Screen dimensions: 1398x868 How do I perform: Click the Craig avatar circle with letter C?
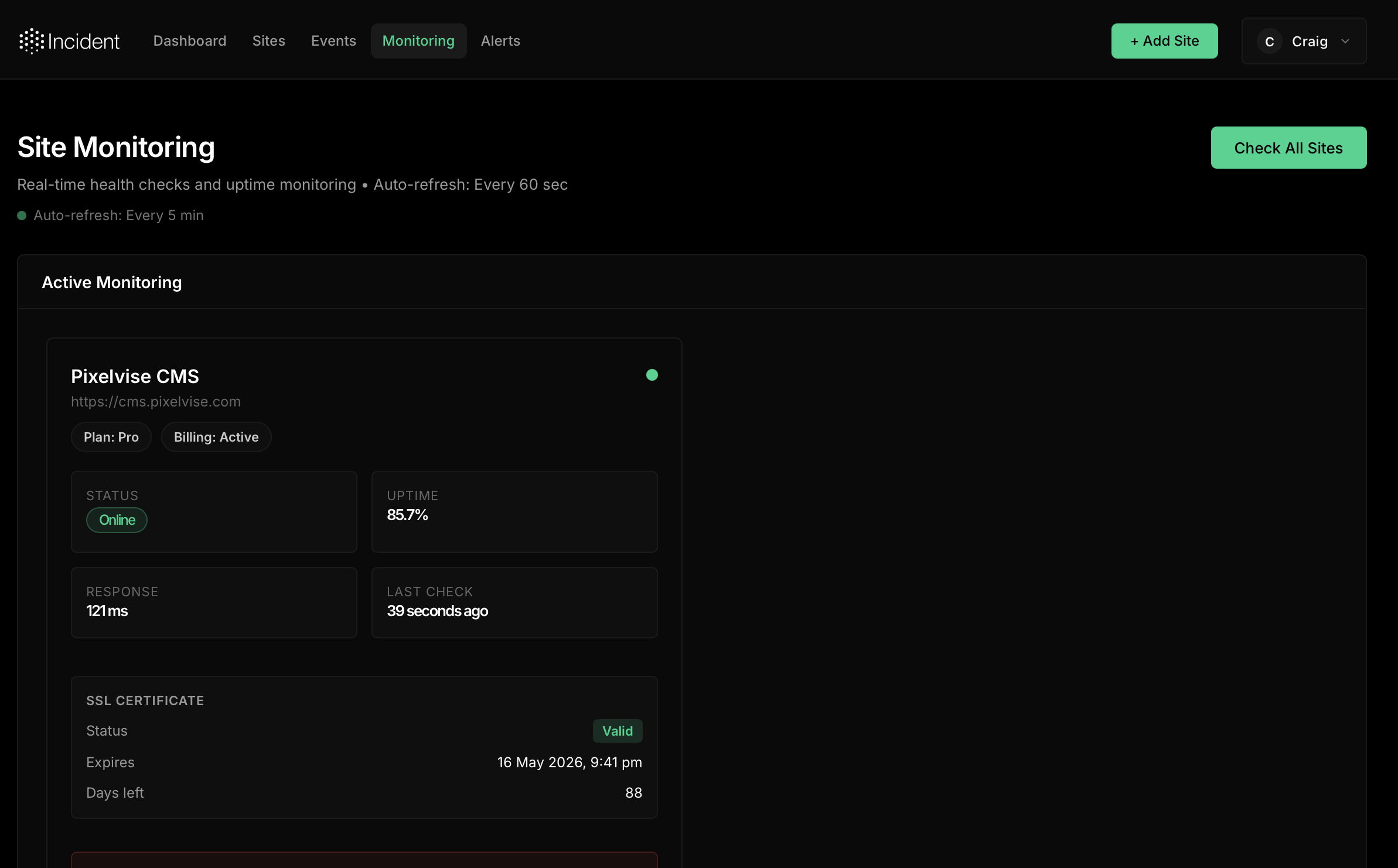point(1269,42)
